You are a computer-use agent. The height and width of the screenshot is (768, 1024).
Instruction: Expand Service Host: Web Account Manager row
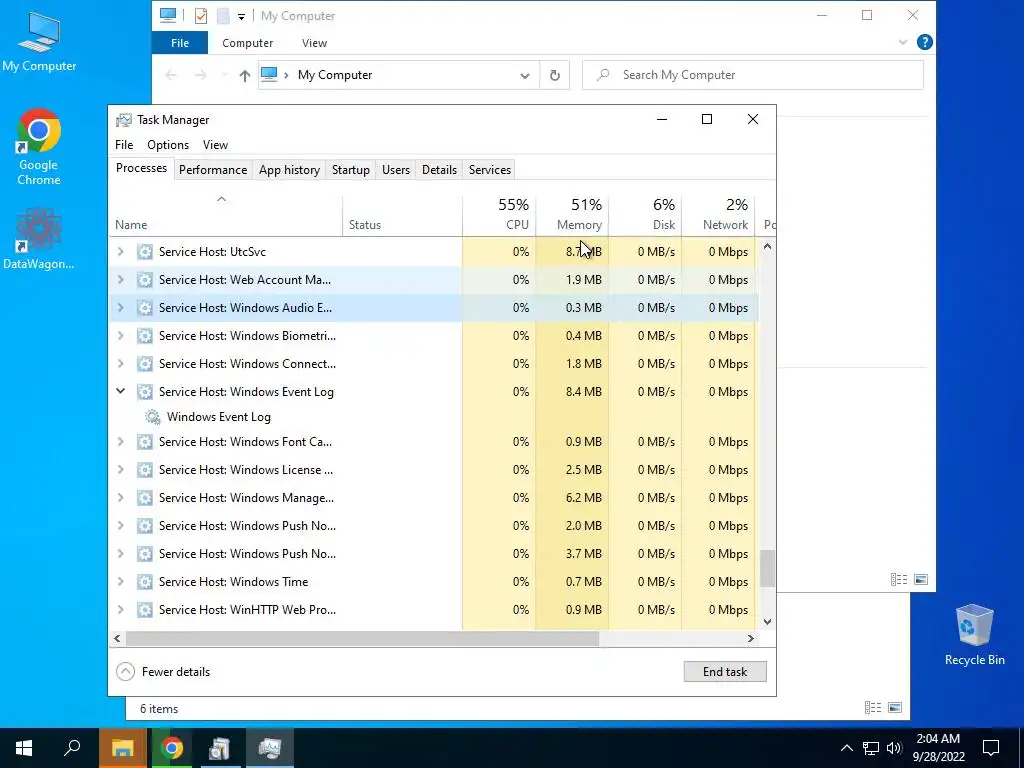pyautogui.click(x=120, y=280)
